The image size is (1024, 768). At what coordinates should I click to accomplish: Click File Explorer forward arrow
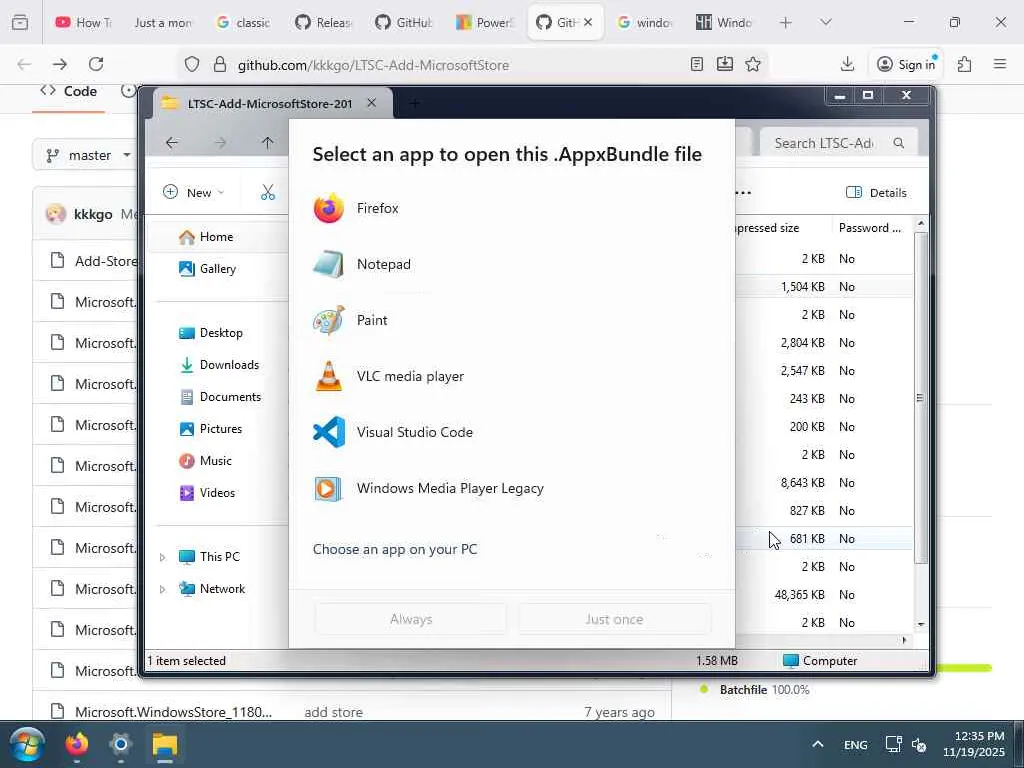coord(220,142)
